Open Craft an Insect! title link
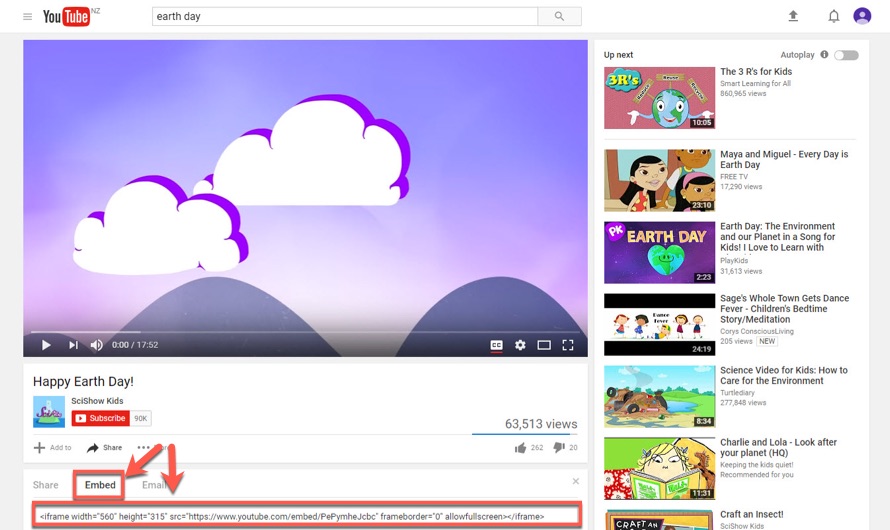The image size is (890, 530). 752,514
